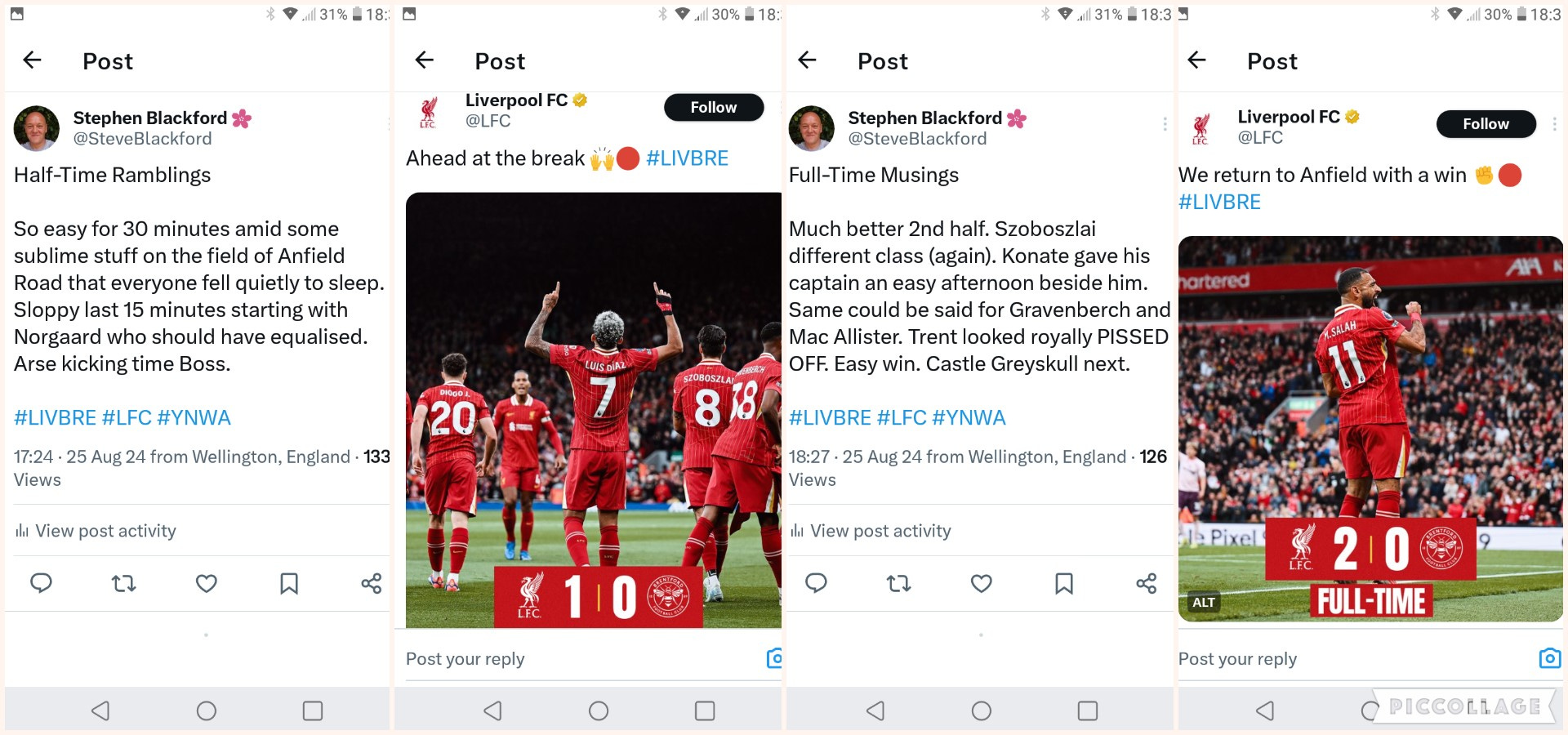Like the Half-Time Ramblings post with the heart
Viewport: 1568px width, 735px height.
[x=207, y=583]
